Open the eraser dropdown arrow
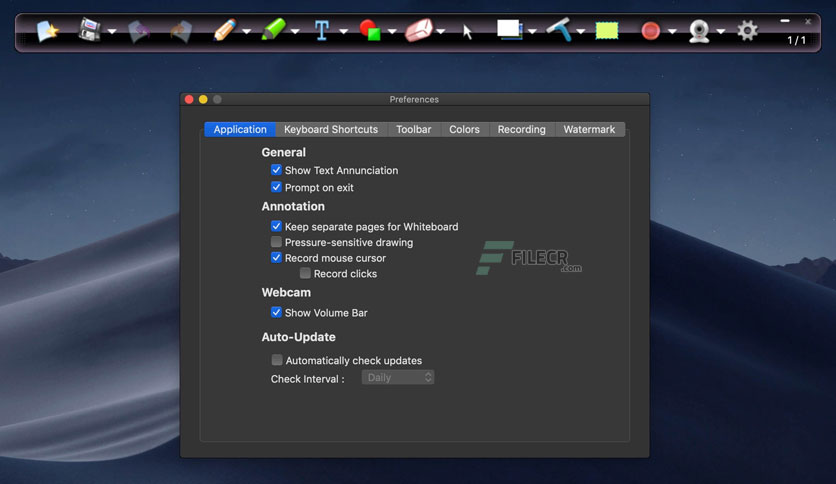 tap(441, 31)
